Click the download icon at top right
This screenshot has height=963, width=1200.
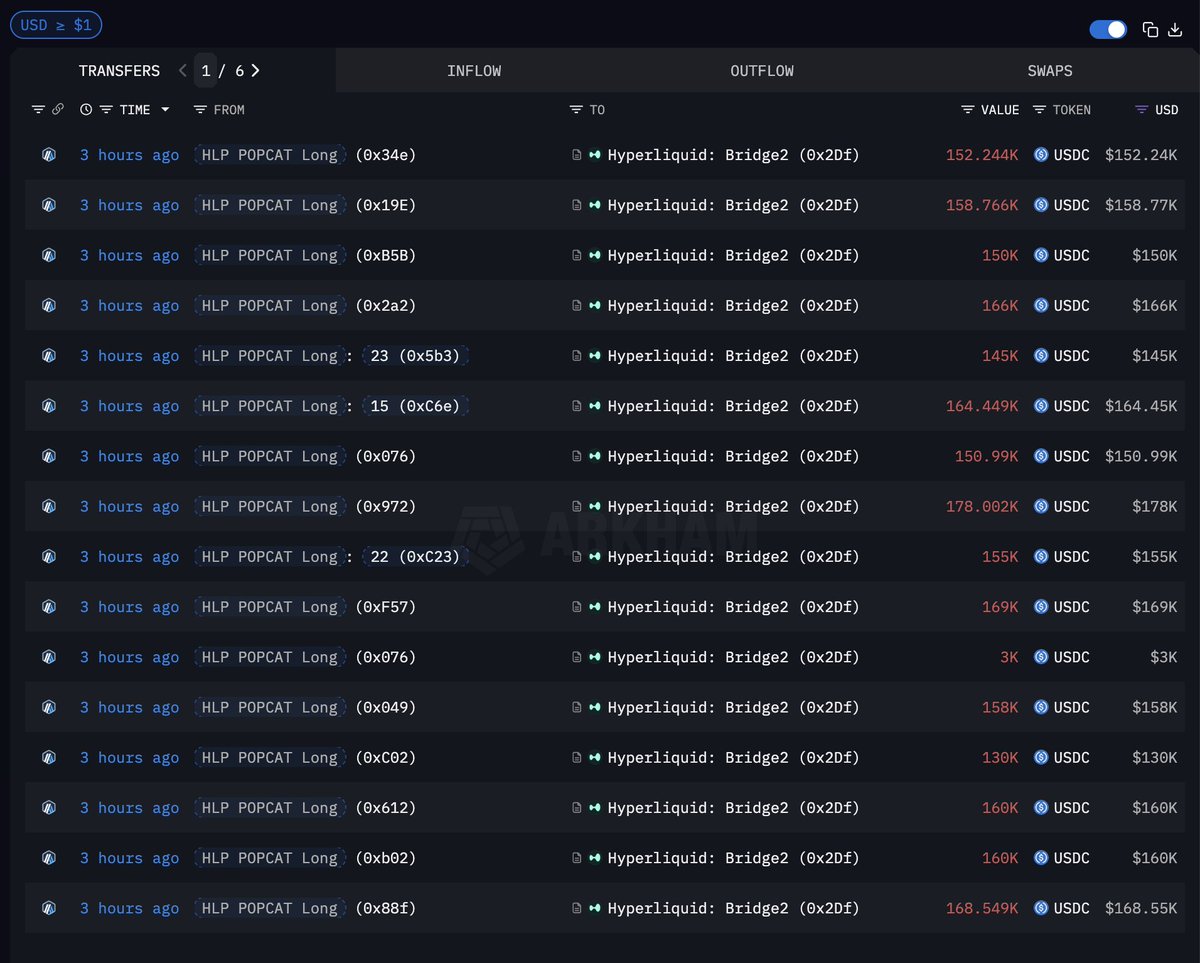[x=1175, y=30]
